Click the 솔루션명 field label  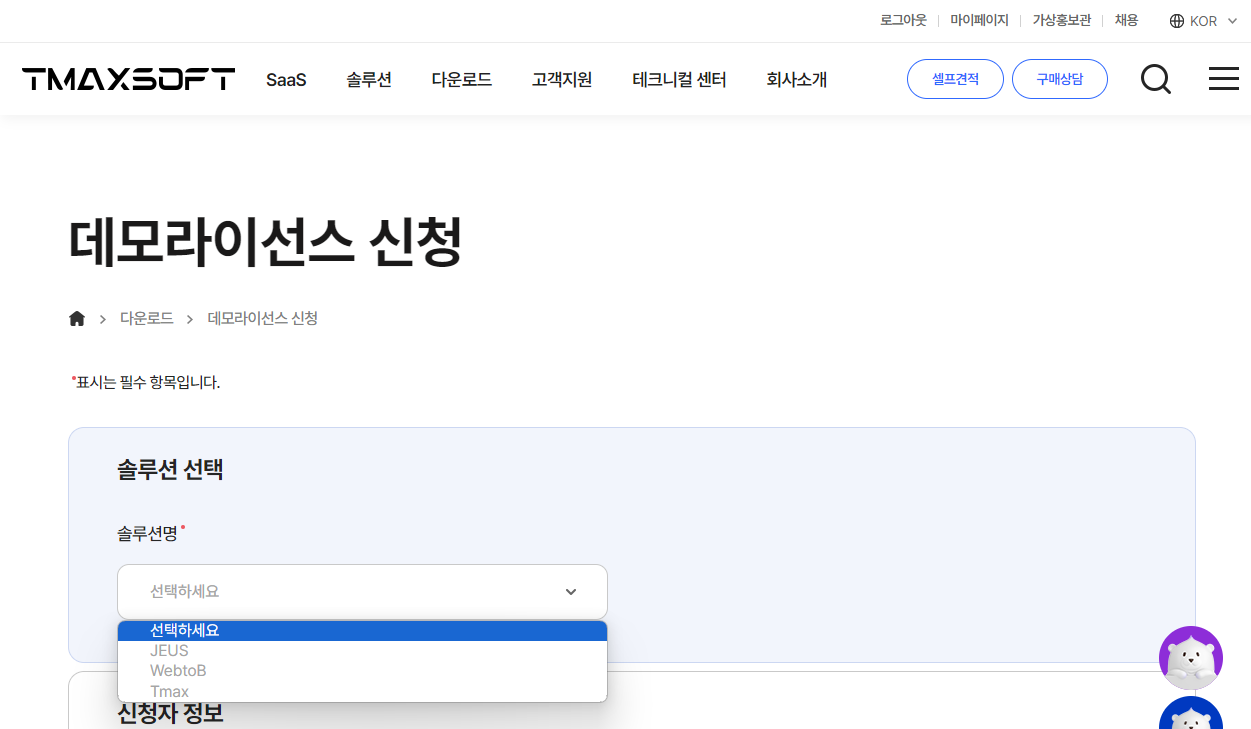pyautogui.click(x=147, y=534)
